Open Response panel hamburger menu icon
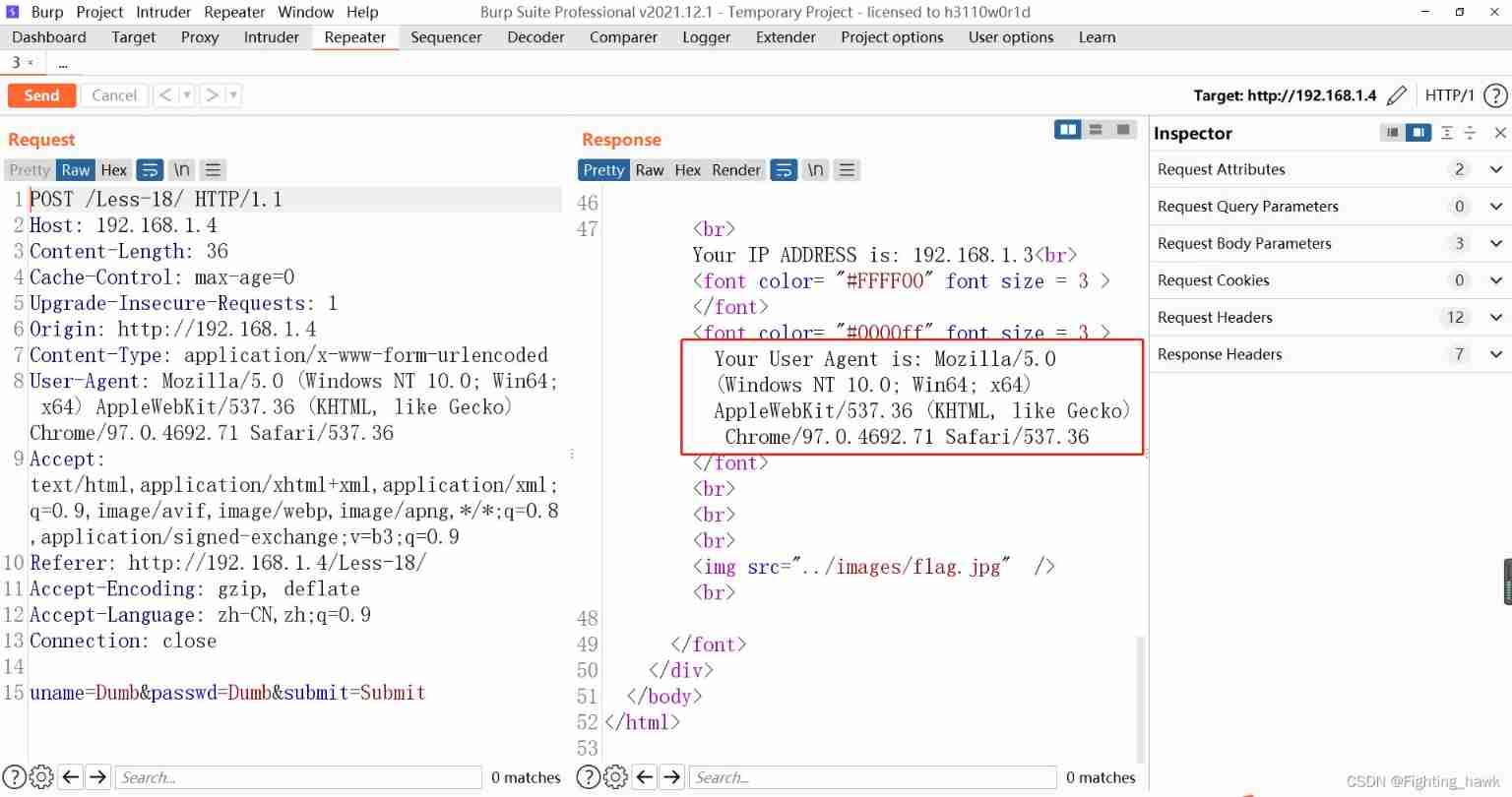The width and height of the screenshot is (1512, 797). pos(847,170)
